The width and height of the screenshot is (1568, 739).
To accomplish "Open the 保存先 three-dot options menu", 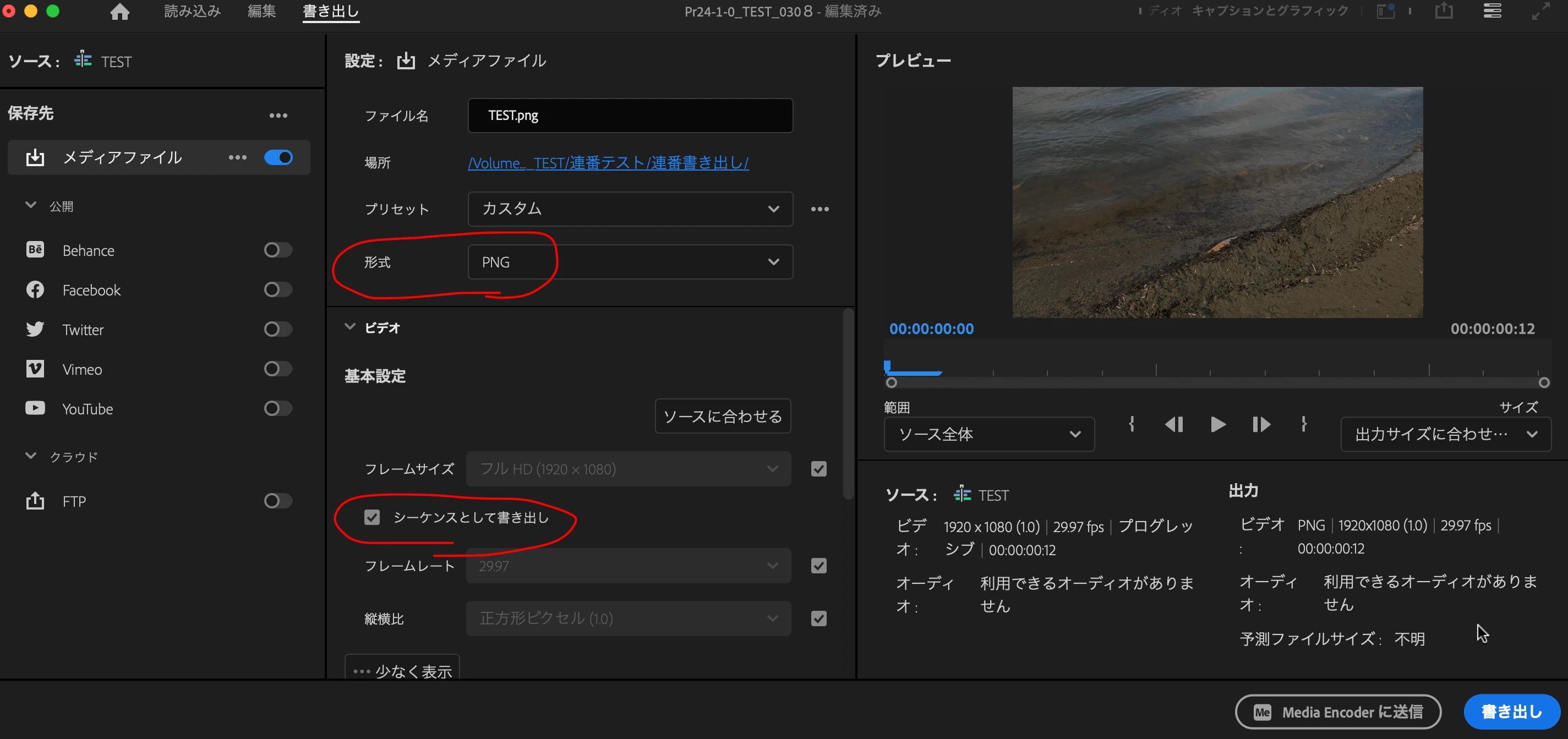I will (x=278, y=115).
